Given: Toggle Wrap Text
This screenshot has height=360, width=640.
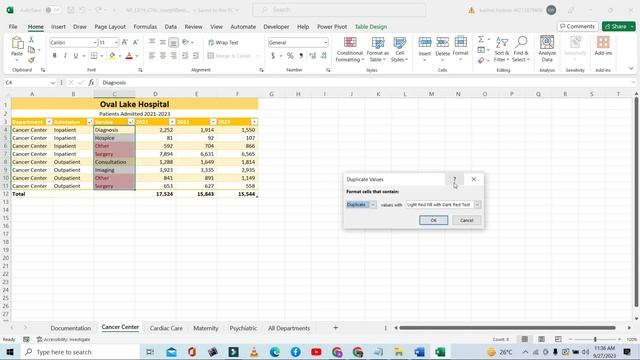Looking at the screenshot, I should 223,42.
